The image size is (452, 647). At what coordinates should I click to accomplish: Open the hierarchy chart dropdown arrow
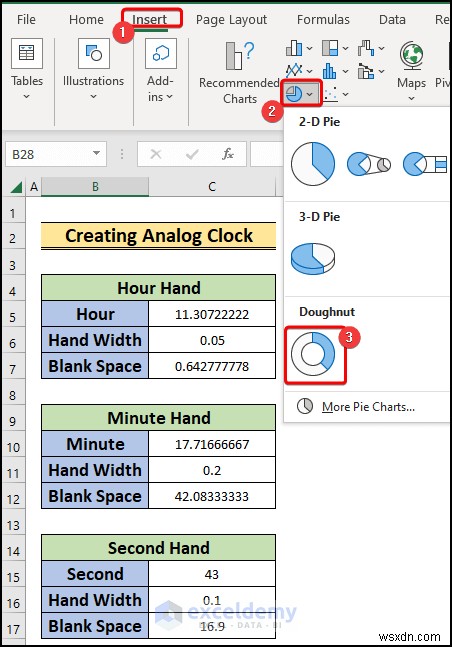[x=345, y=49]
